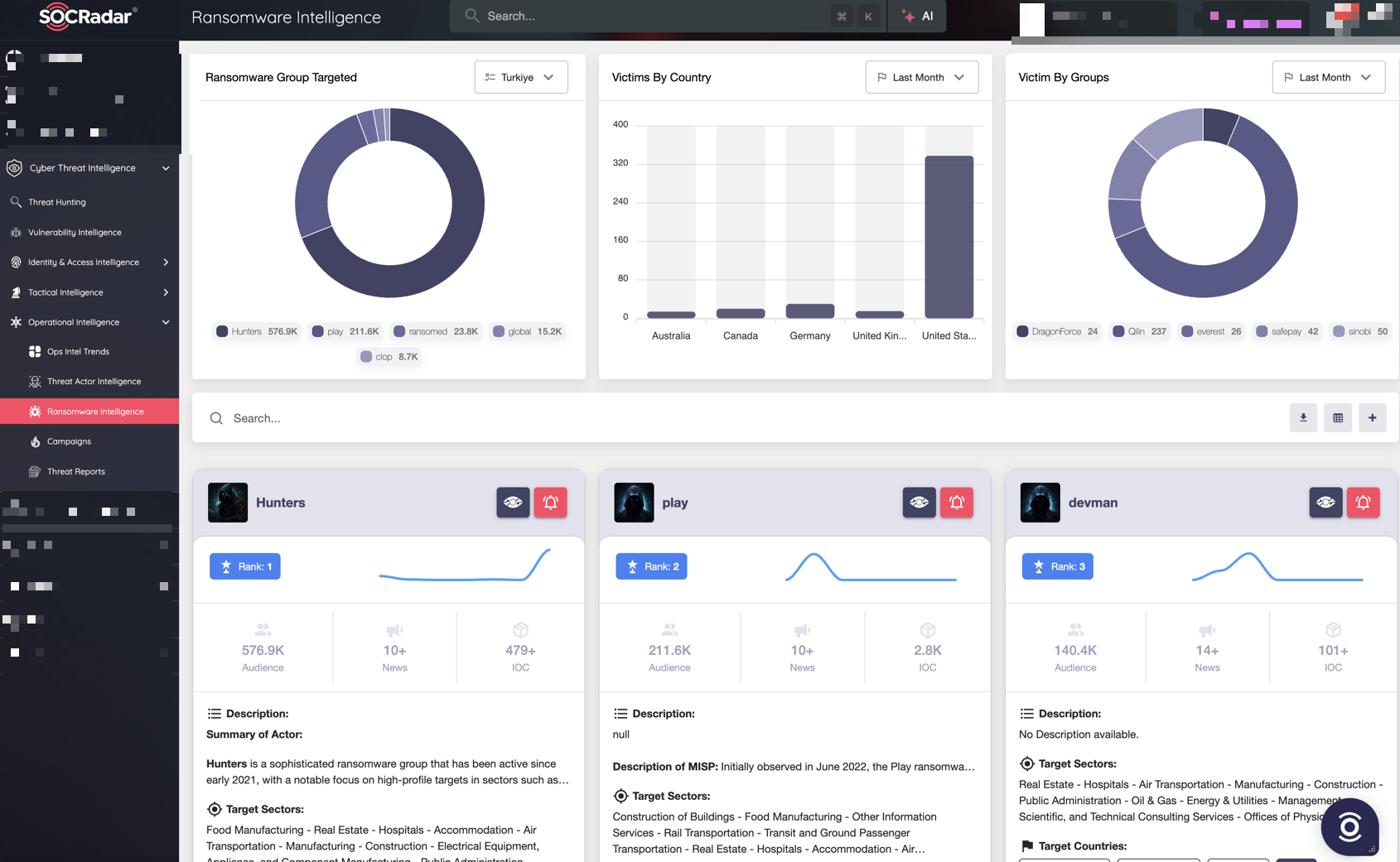Switch to table view using the grid icon

click(x=1338, y=418)
